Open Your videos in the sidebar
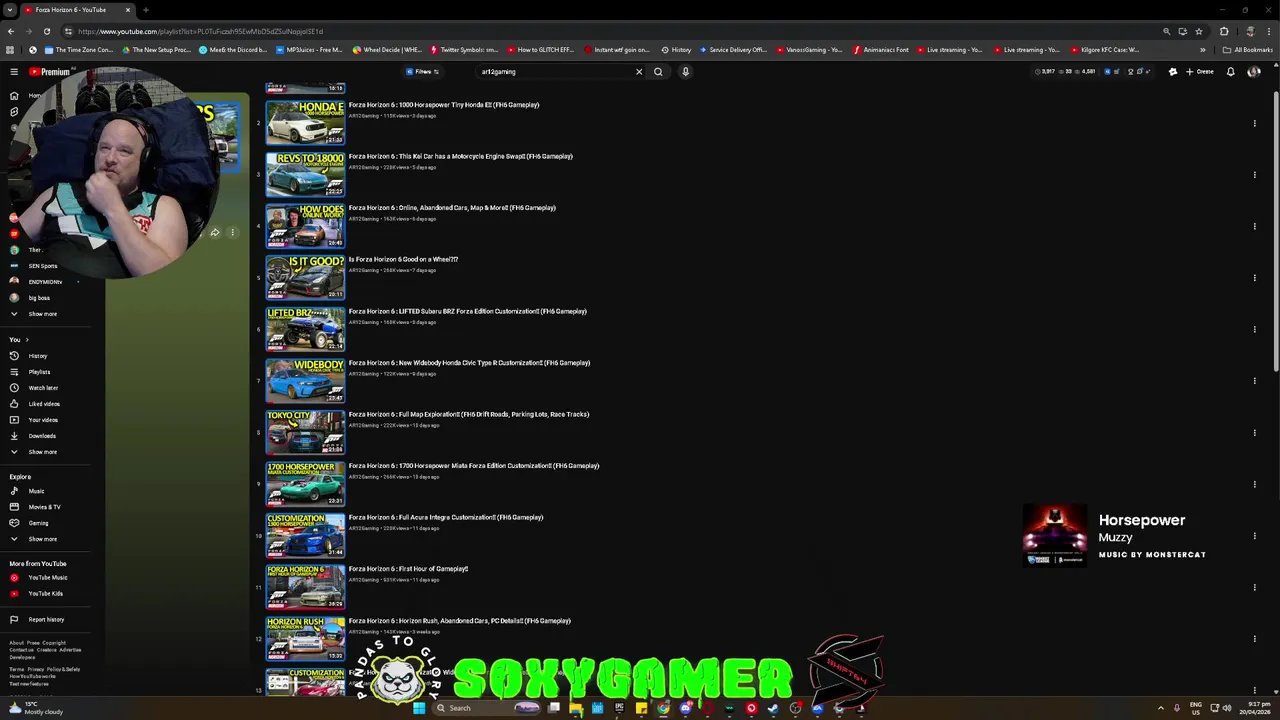Screen dimensions: 1280x720 click(43, 420)
